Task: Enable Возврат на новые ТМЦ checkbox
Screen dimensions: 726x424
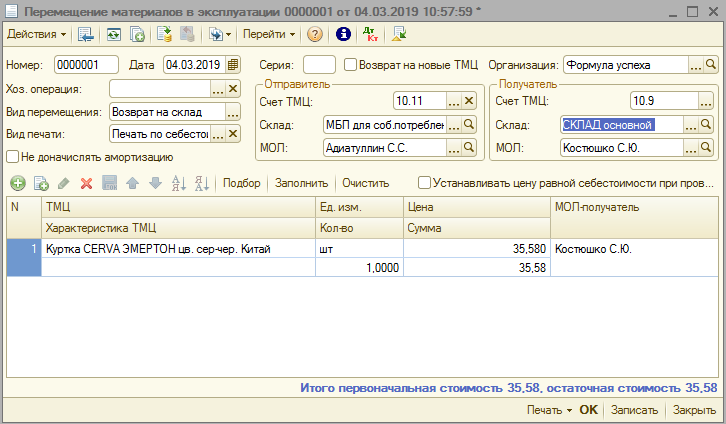Action: (350, 65)
